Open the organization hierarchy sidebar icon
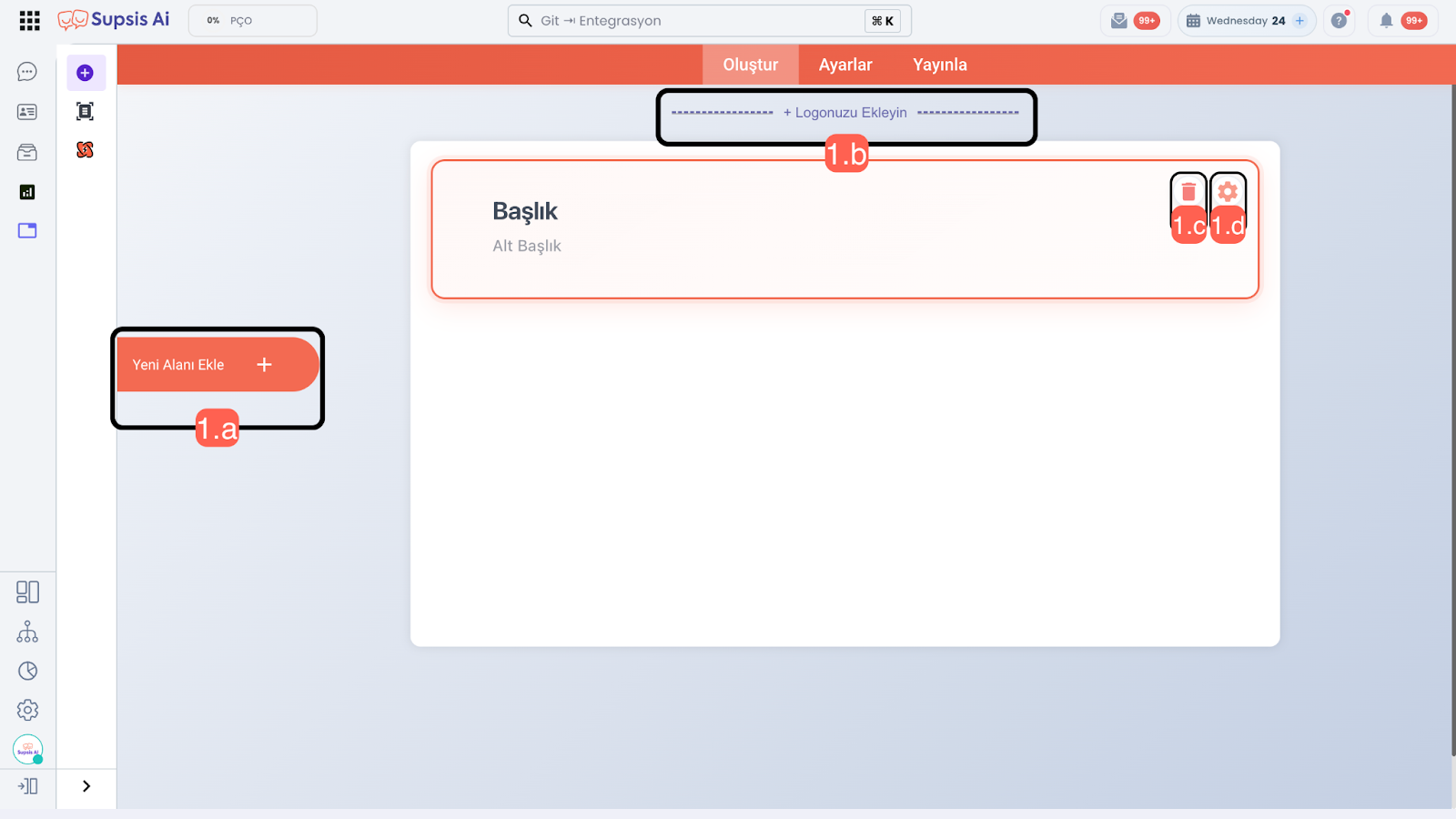This screenshot has width=1456, height=819. click(27, 632)
